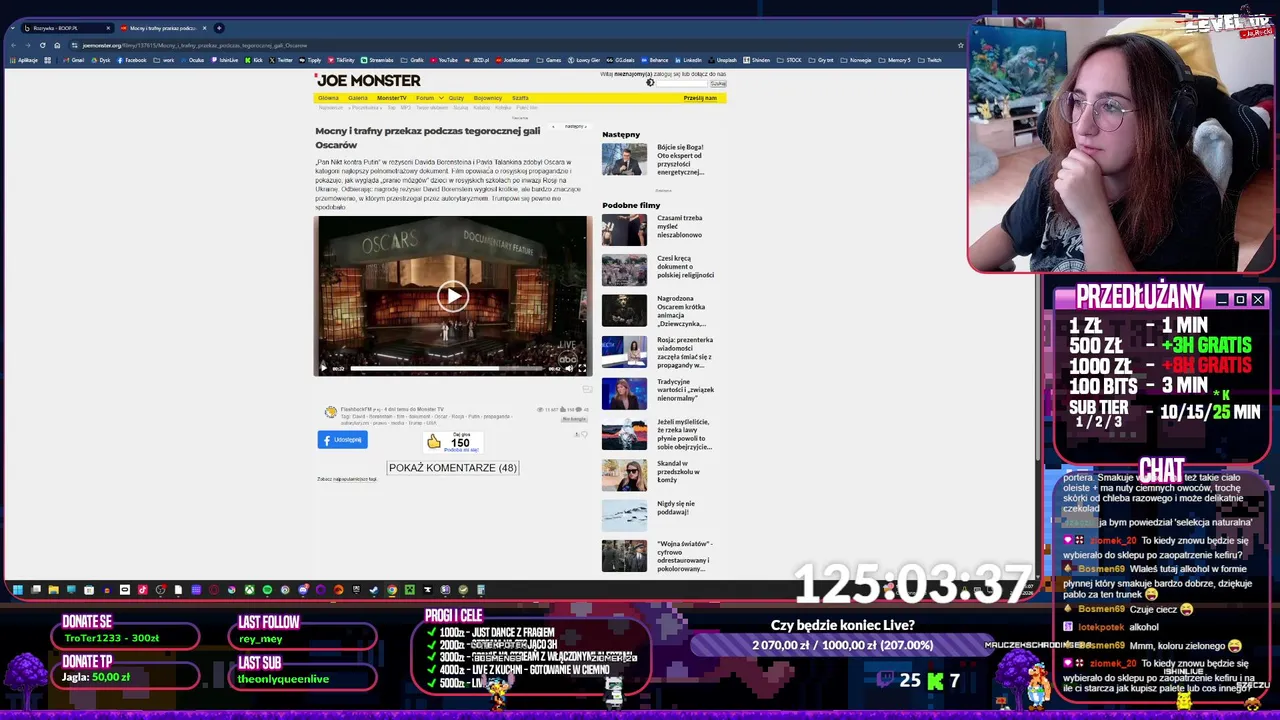Open the TikFinity bookmark
1280x720 pixels.
(x=341, y=60)
